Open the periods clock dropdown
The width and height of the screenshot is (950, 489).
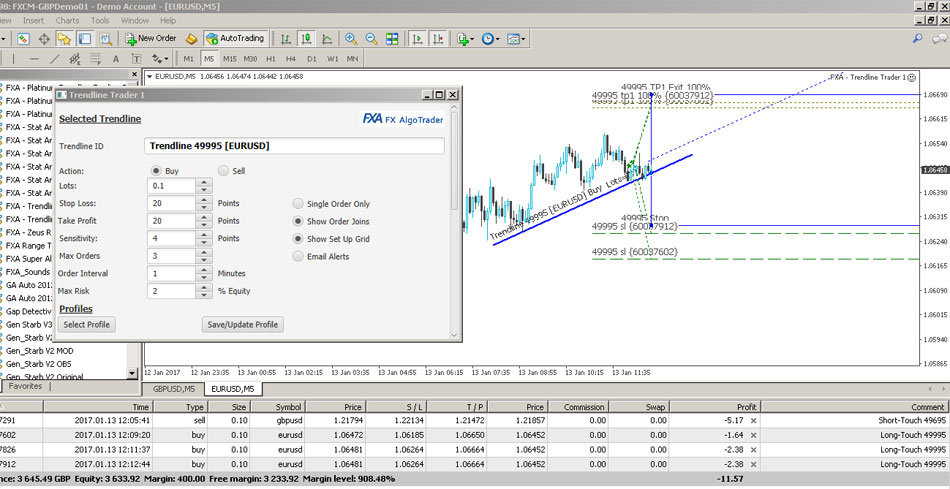[x=490, y=39]
